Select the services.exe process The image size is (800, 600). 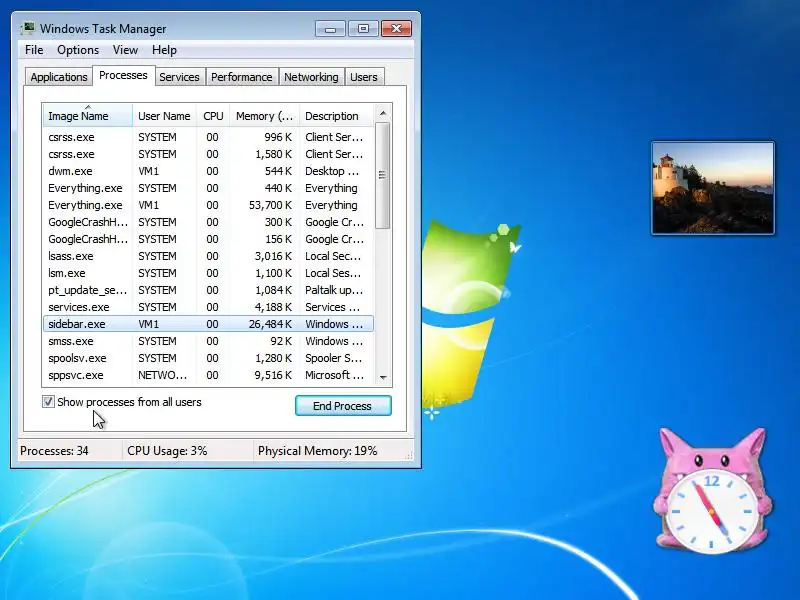[208, 307]
